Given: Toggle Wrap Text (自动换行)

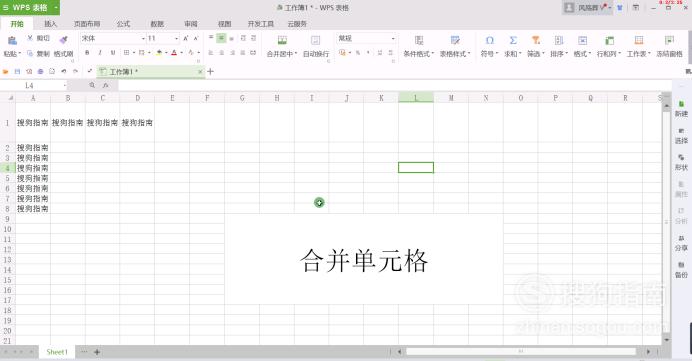Looking at the screenshot, I should click(316, 46).
